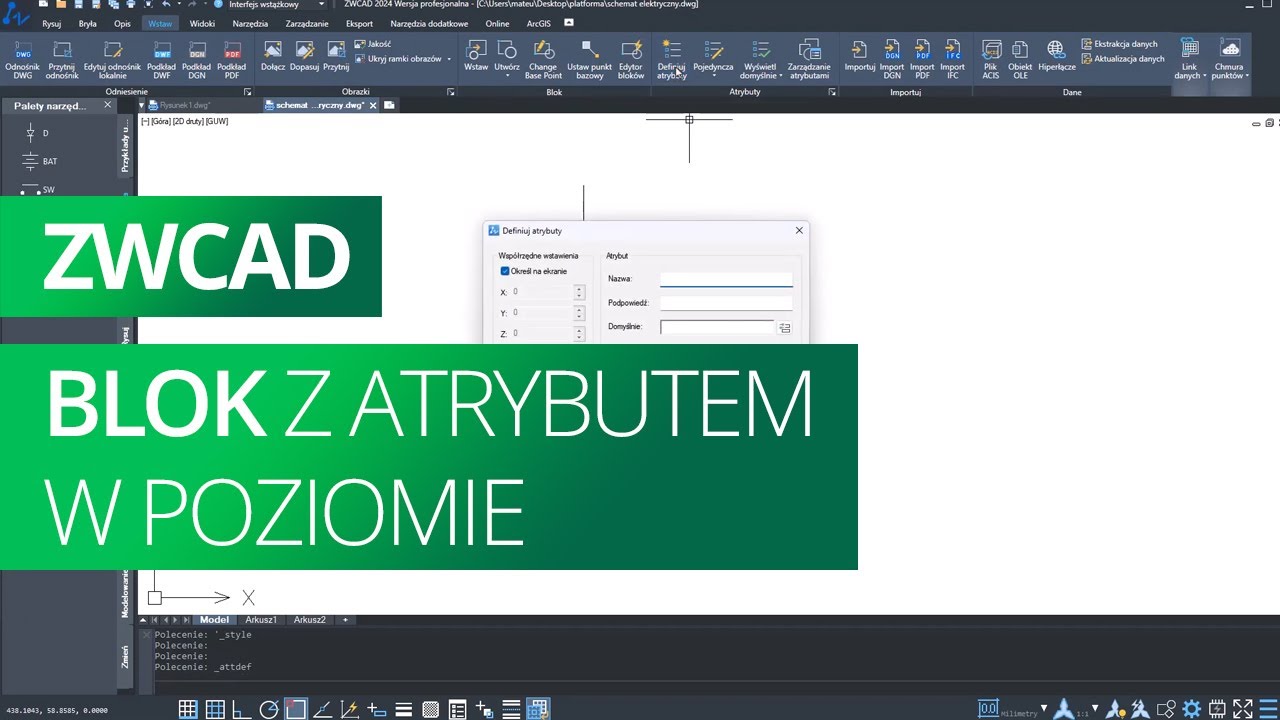
Task: Click the insert field button beside Domyślnie
Action: click(785, 328)
